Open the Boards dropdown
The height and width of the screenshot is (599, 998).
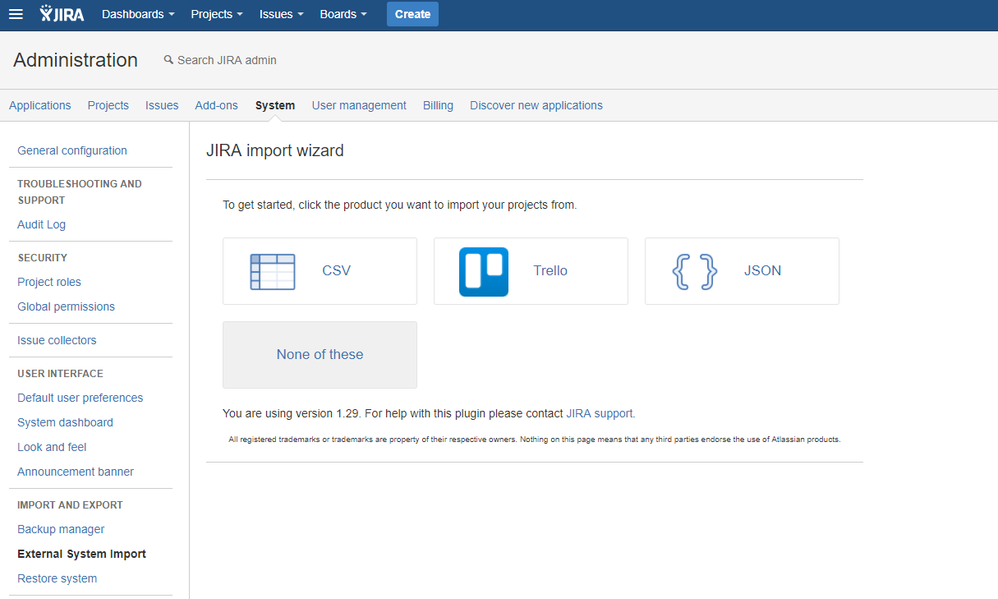pyautogui.click(x=343, y=14)
